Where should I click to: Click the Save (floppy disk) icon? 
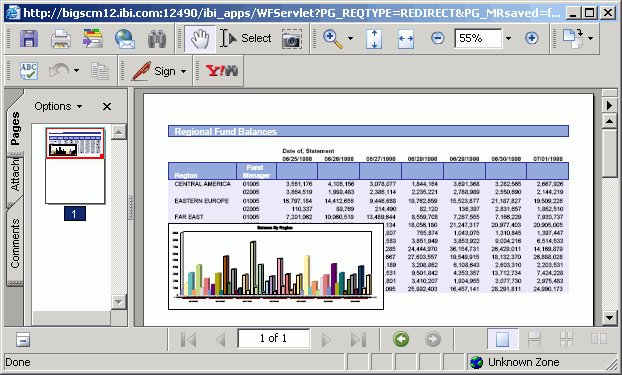pos(29,39)
